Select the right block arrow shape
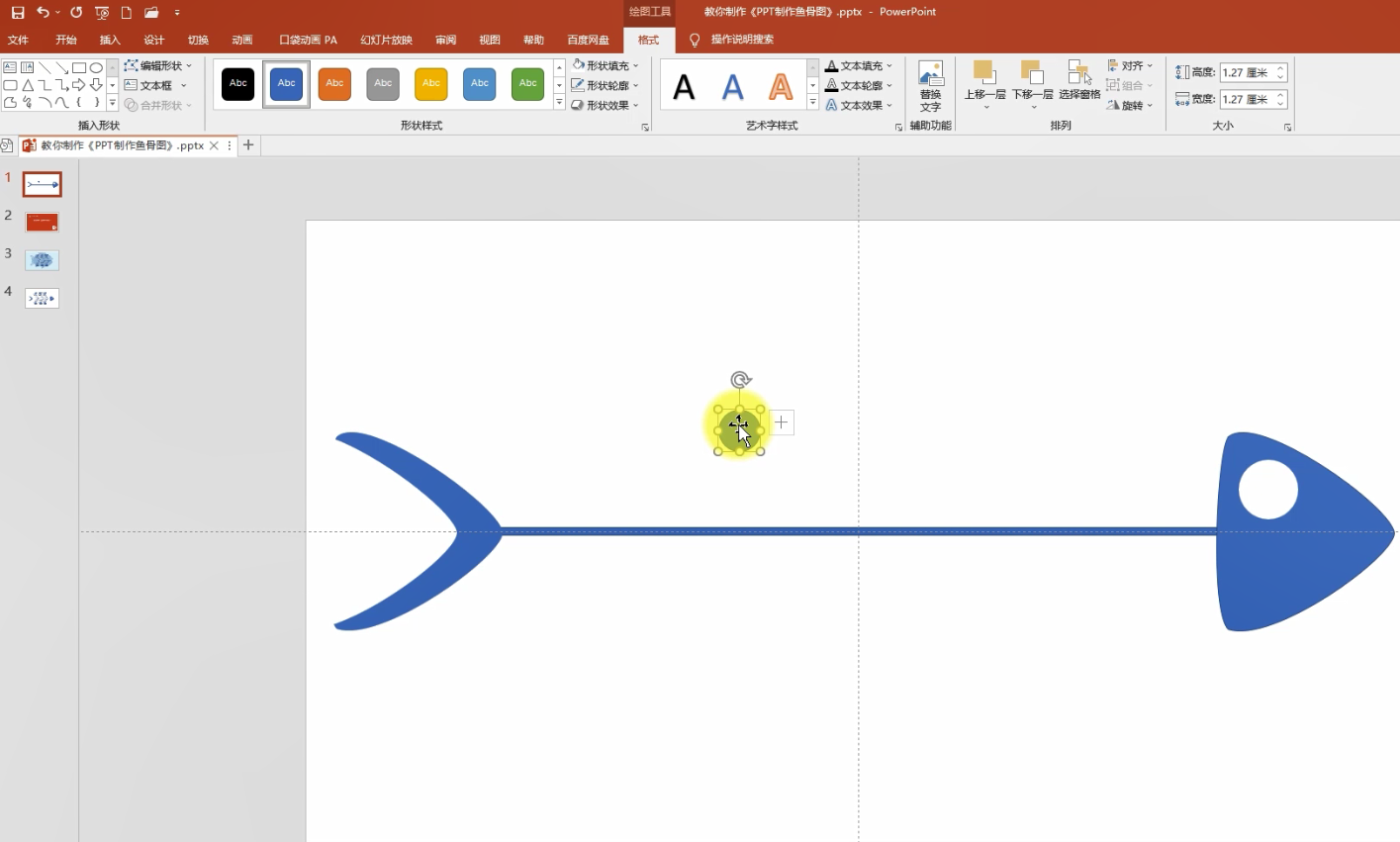This screenshot has width=1400, height=842. coord(78,86)
